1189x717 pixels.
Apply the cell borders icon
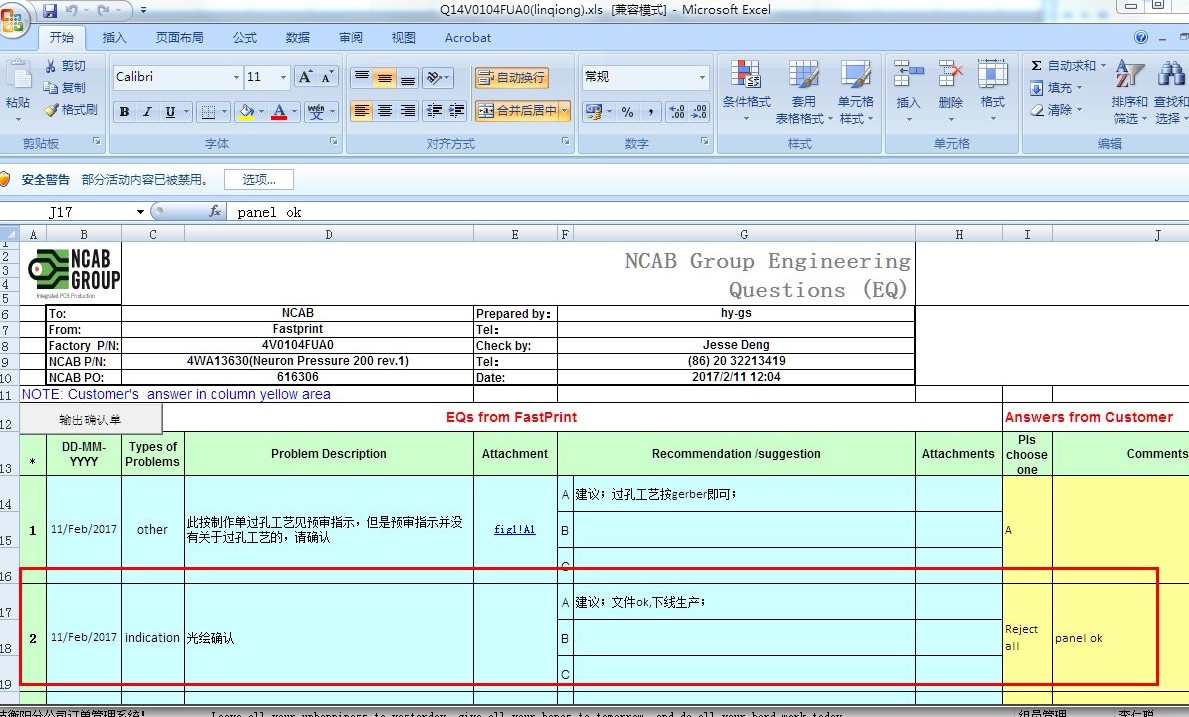208,112
